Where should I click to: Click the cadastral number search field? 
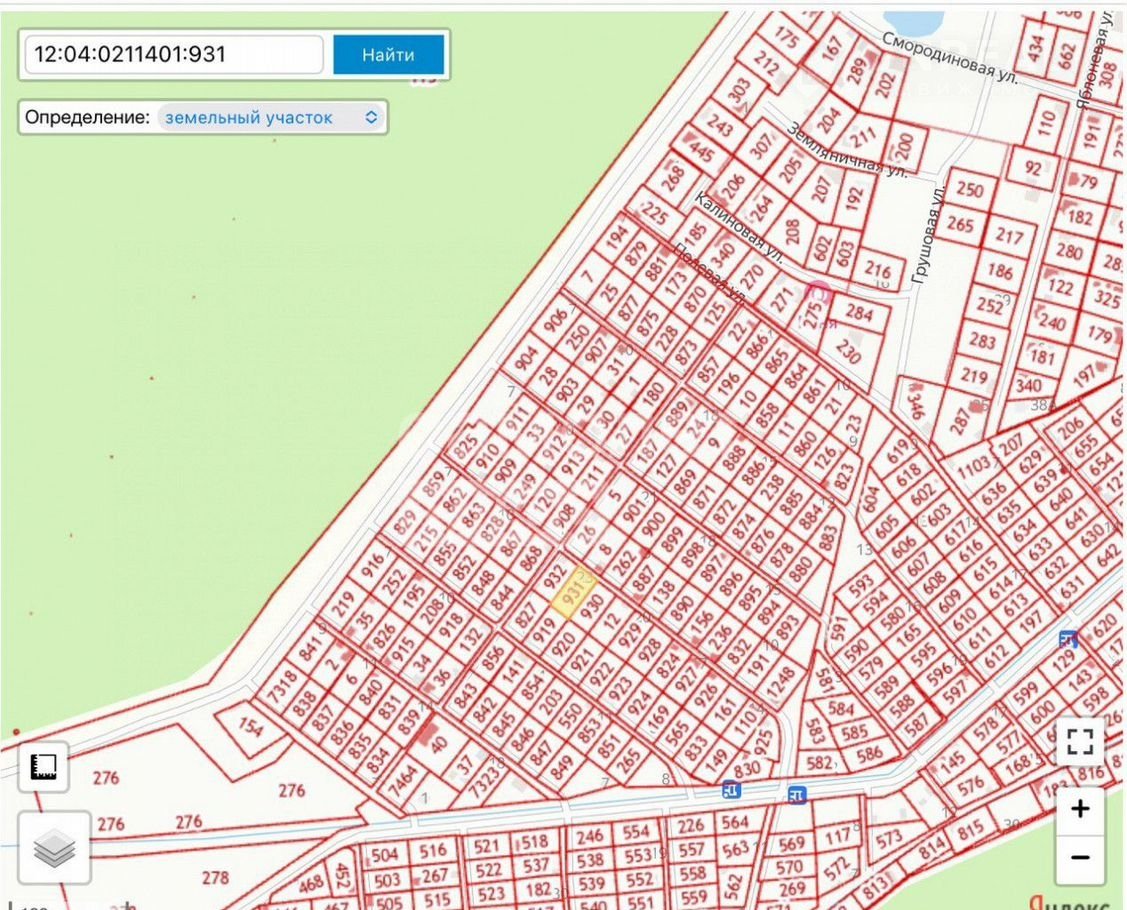pos(174,54)
